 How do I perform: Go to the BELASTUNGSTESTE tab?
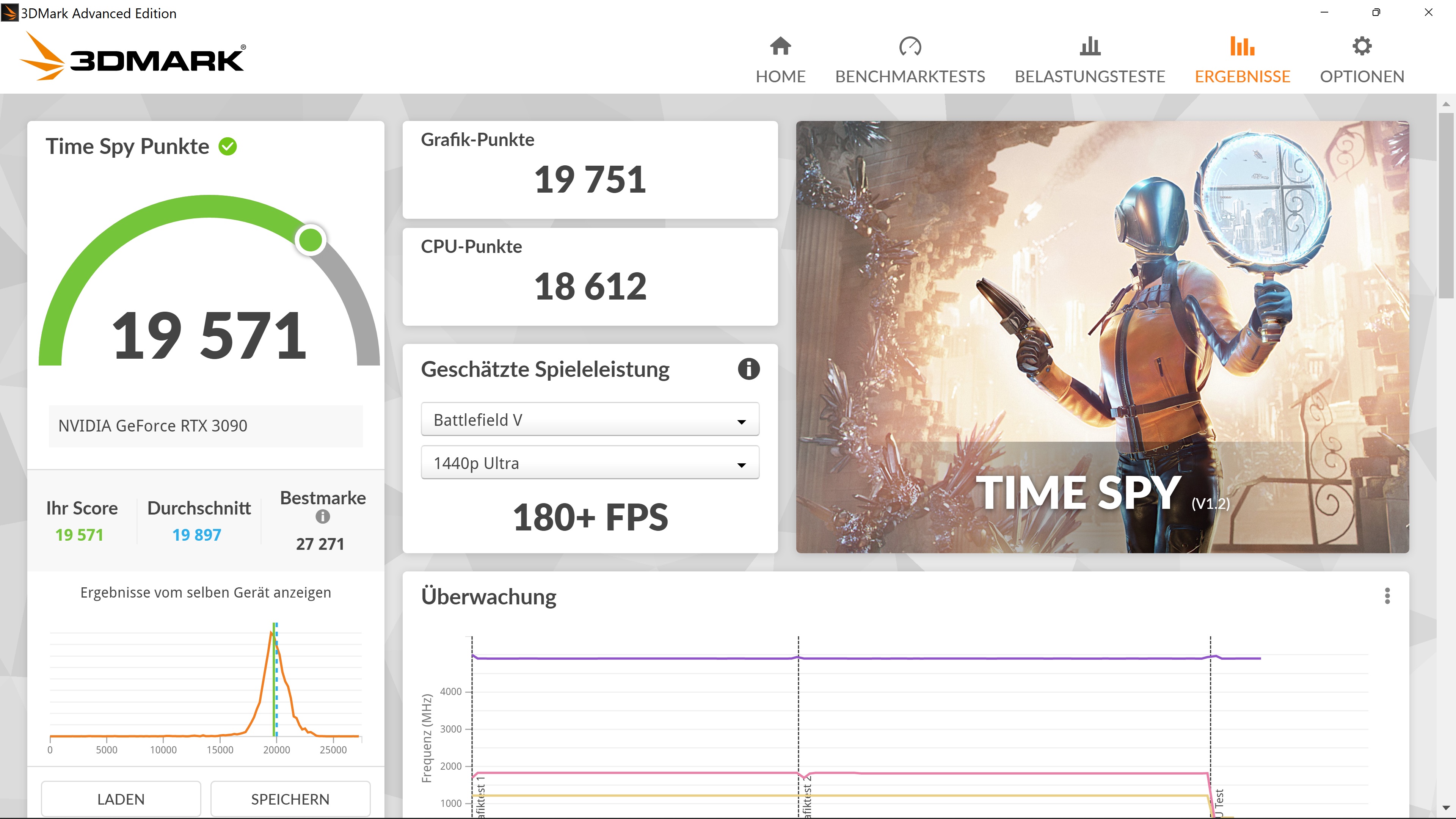tap(1090, 76)
